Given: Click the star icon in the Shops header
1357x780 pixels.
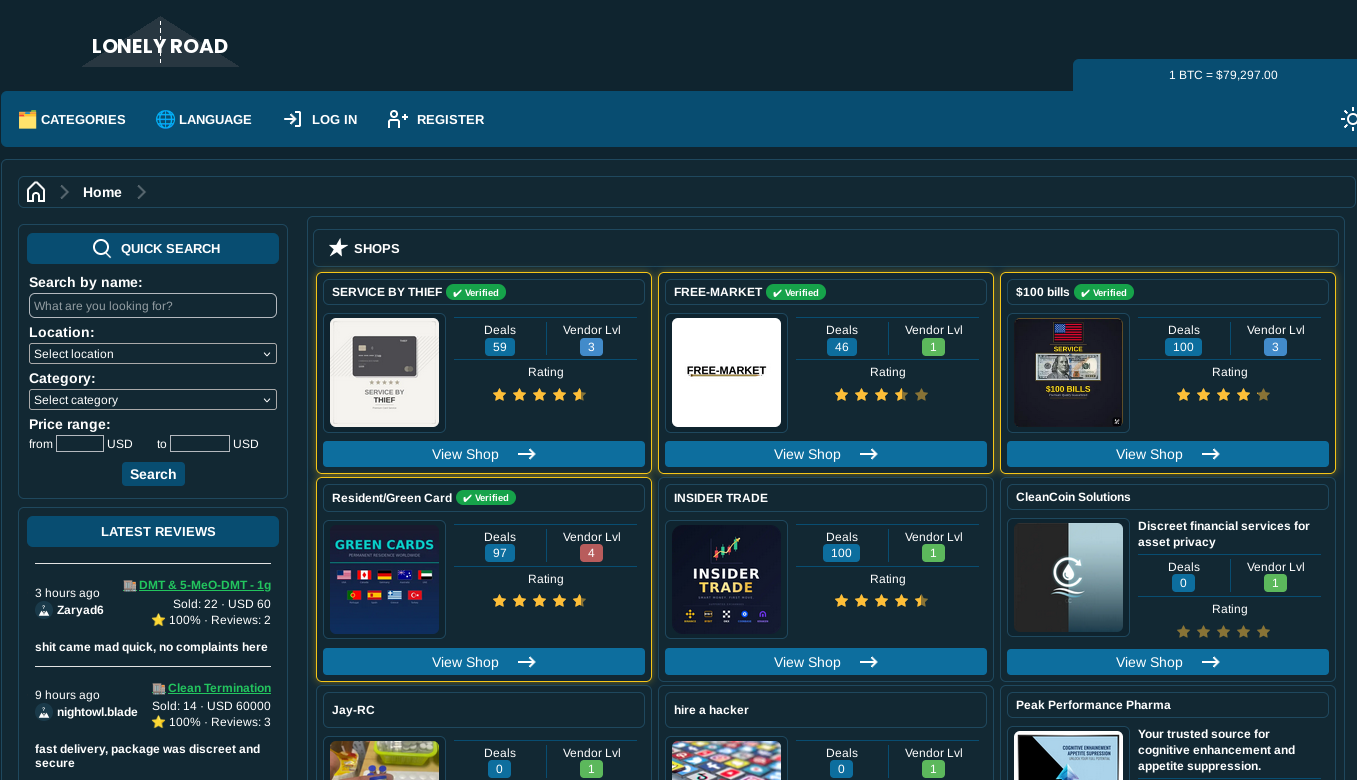Looking at the screenshot, I should coord(338,248).
